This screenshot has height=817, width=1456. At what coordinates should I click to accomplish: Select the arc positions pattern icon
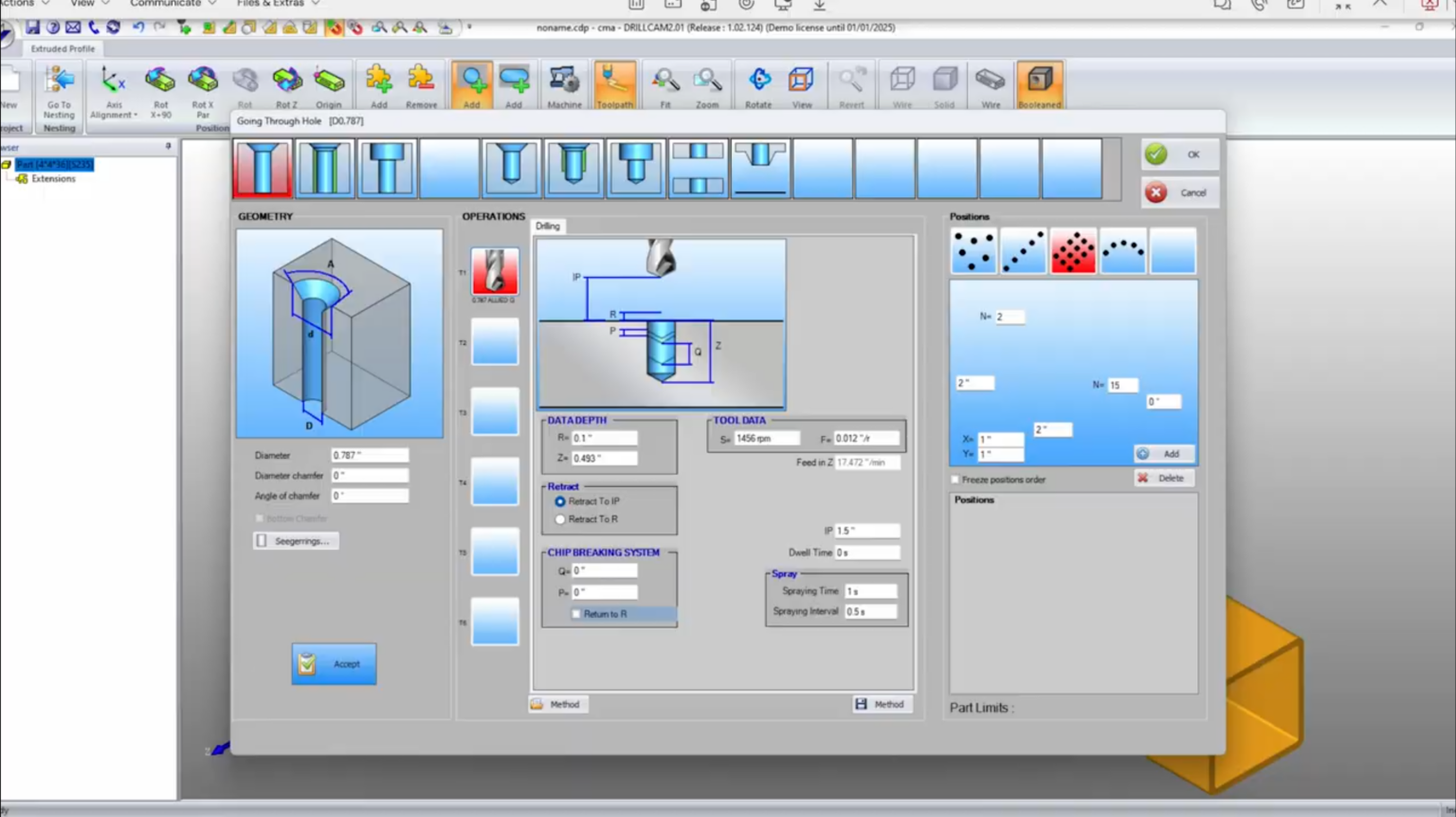[1123, 251]
